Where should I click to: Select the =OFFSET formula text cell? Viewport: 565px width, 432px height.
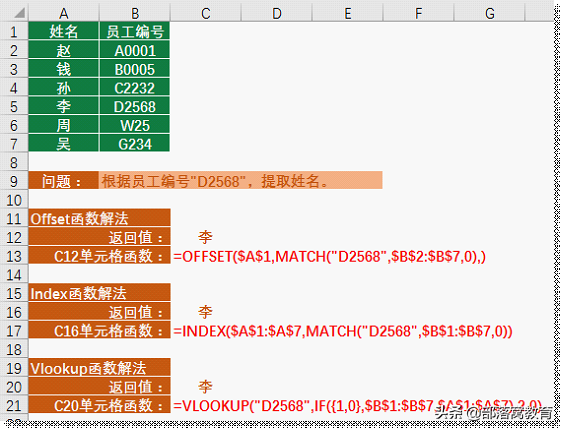click(x=329, y=256)
